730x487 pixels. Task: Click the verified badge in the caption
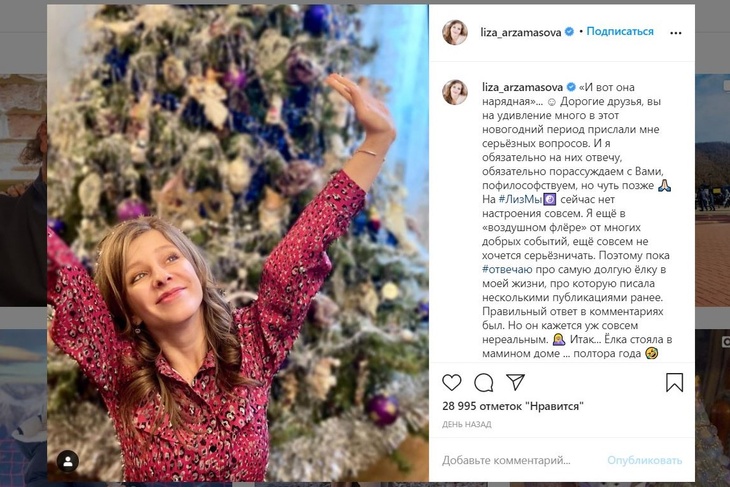click(570, 87)
